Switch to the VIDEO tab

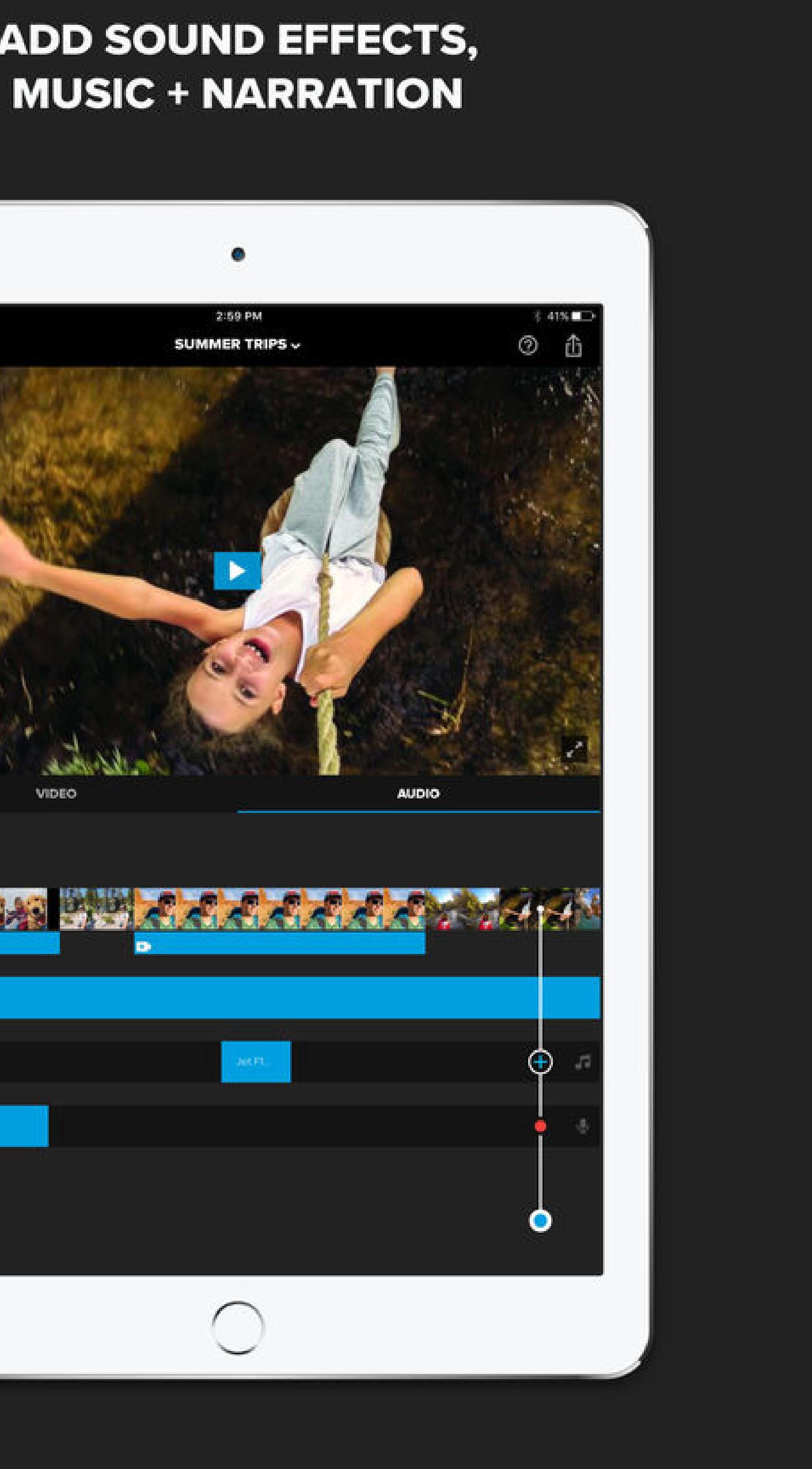pyautogui.click(x=56, y=793)
